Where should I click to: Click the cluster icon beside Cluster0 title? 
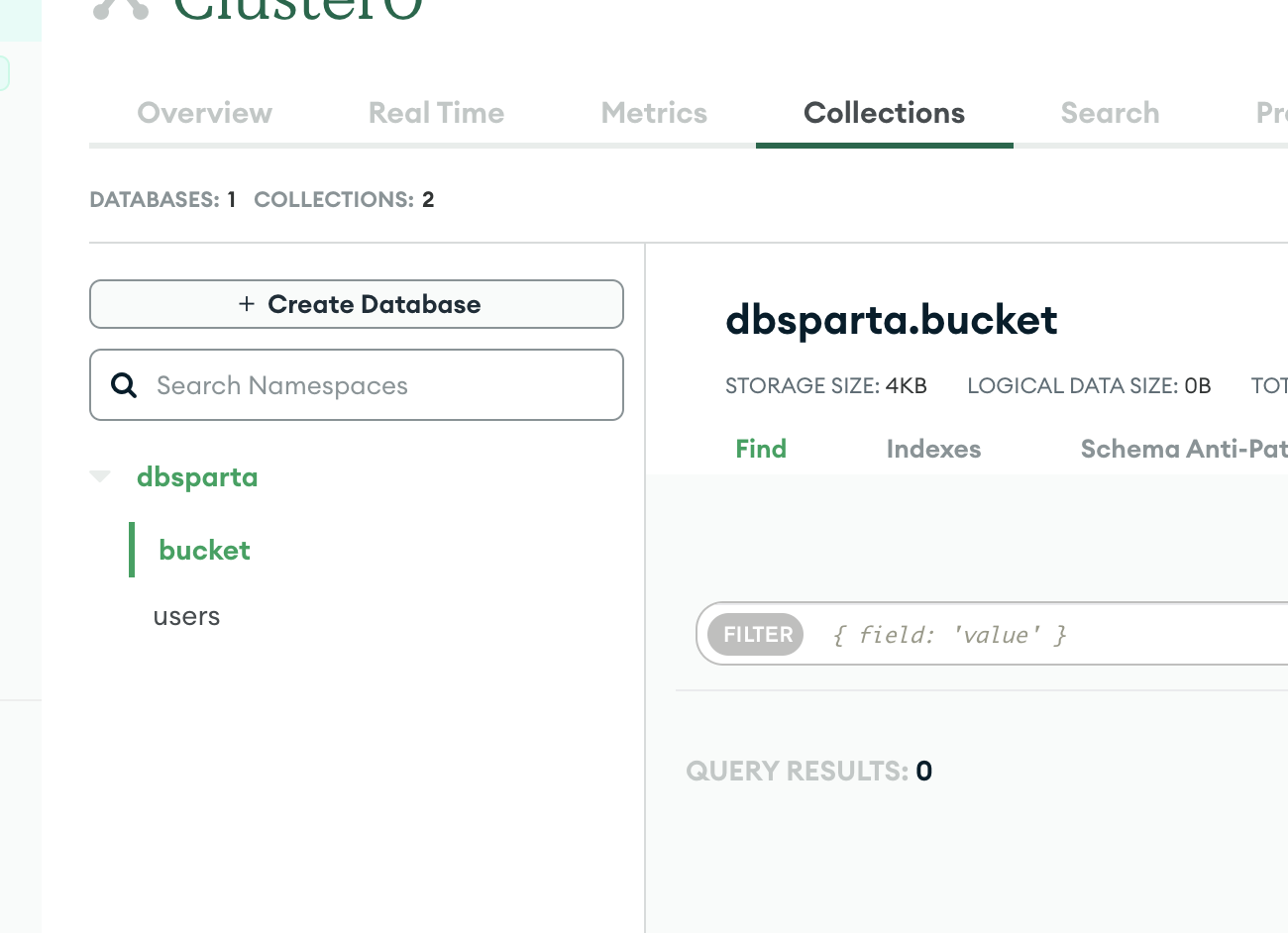[x=121, y=8]
